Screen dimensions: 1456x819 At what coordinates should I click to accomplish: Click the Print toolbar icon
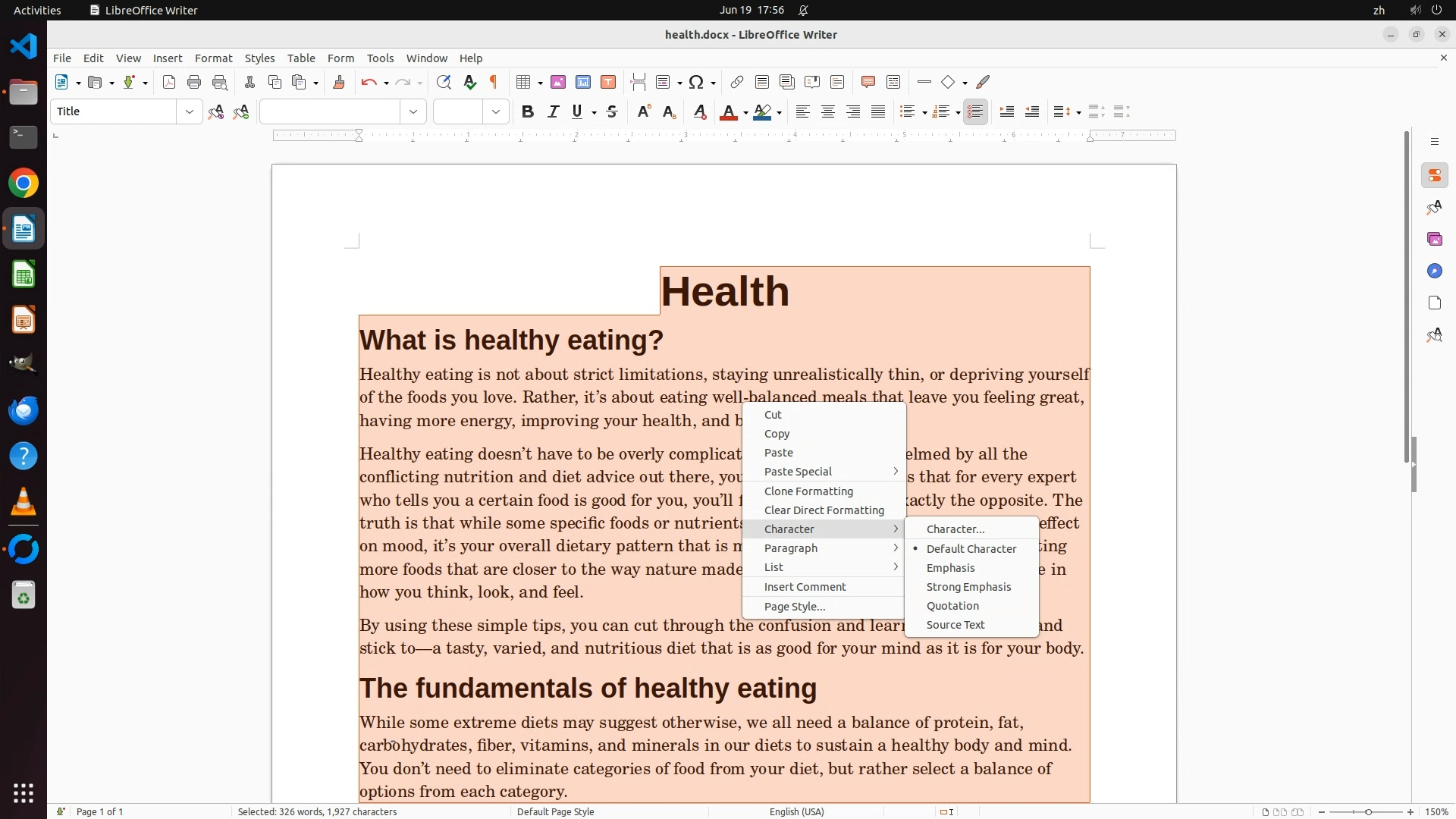coord(194,83)
